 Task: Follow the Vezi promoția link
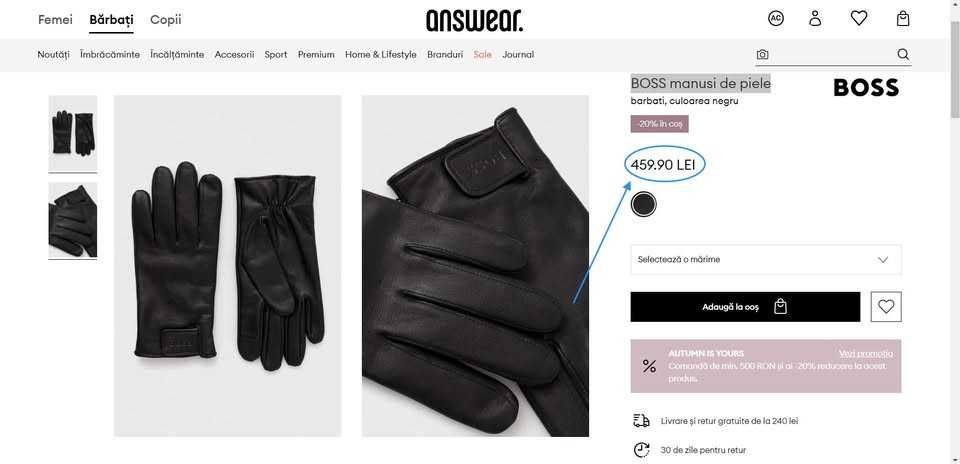pyautogui.click(x=866, y=353)
